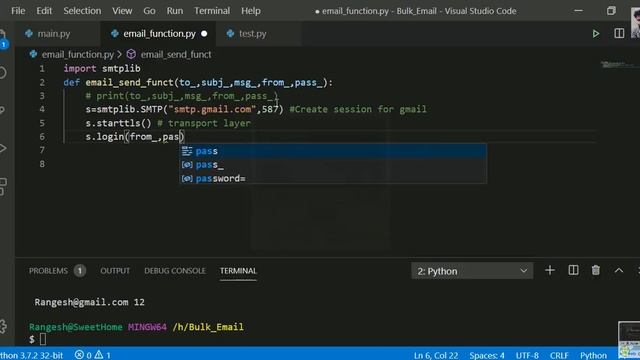
Task: Open the Selection menu
Action: pyautogui.click(x=82, y=11)
